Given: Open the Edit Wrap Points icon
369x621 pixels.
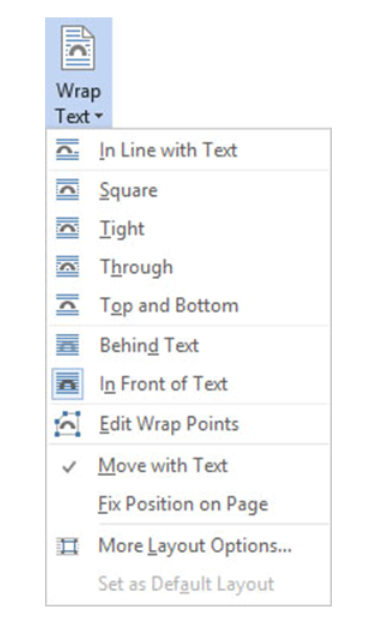Looking at the screenshot, I should (x=67, y=424).
